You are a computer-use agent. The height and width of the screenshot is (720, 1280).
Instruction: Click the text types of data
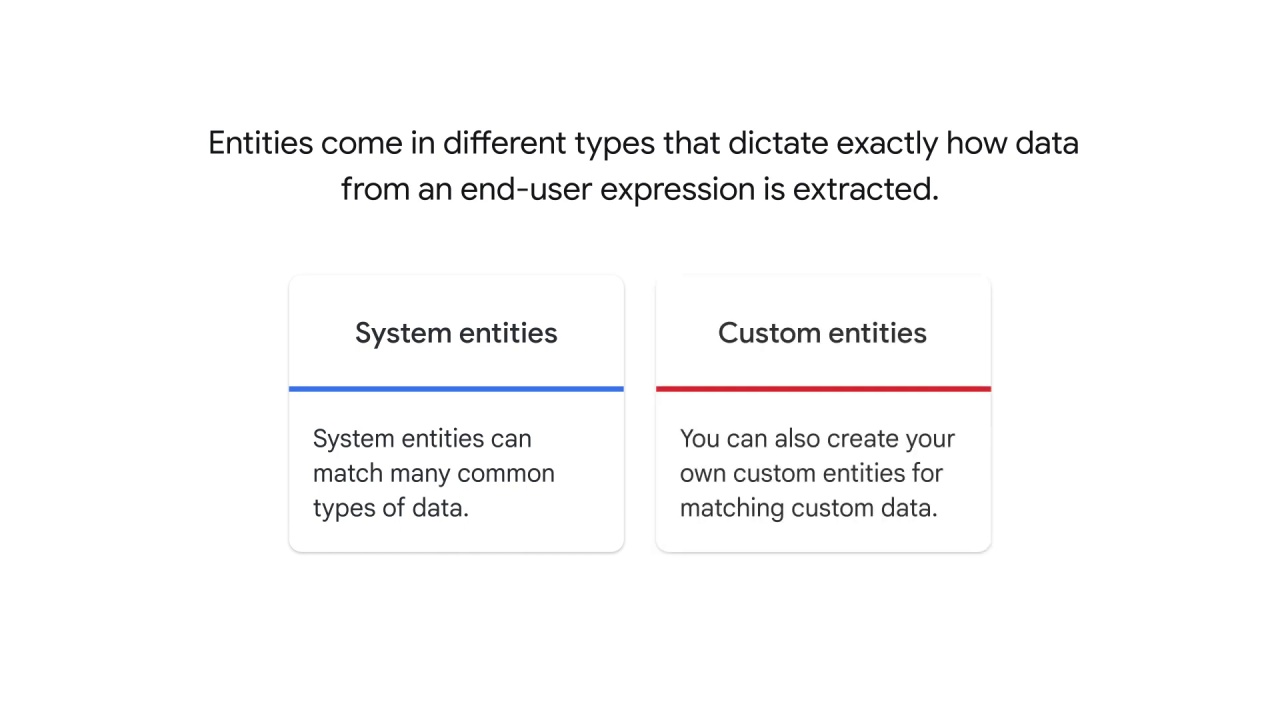click(x=391, y=508)
